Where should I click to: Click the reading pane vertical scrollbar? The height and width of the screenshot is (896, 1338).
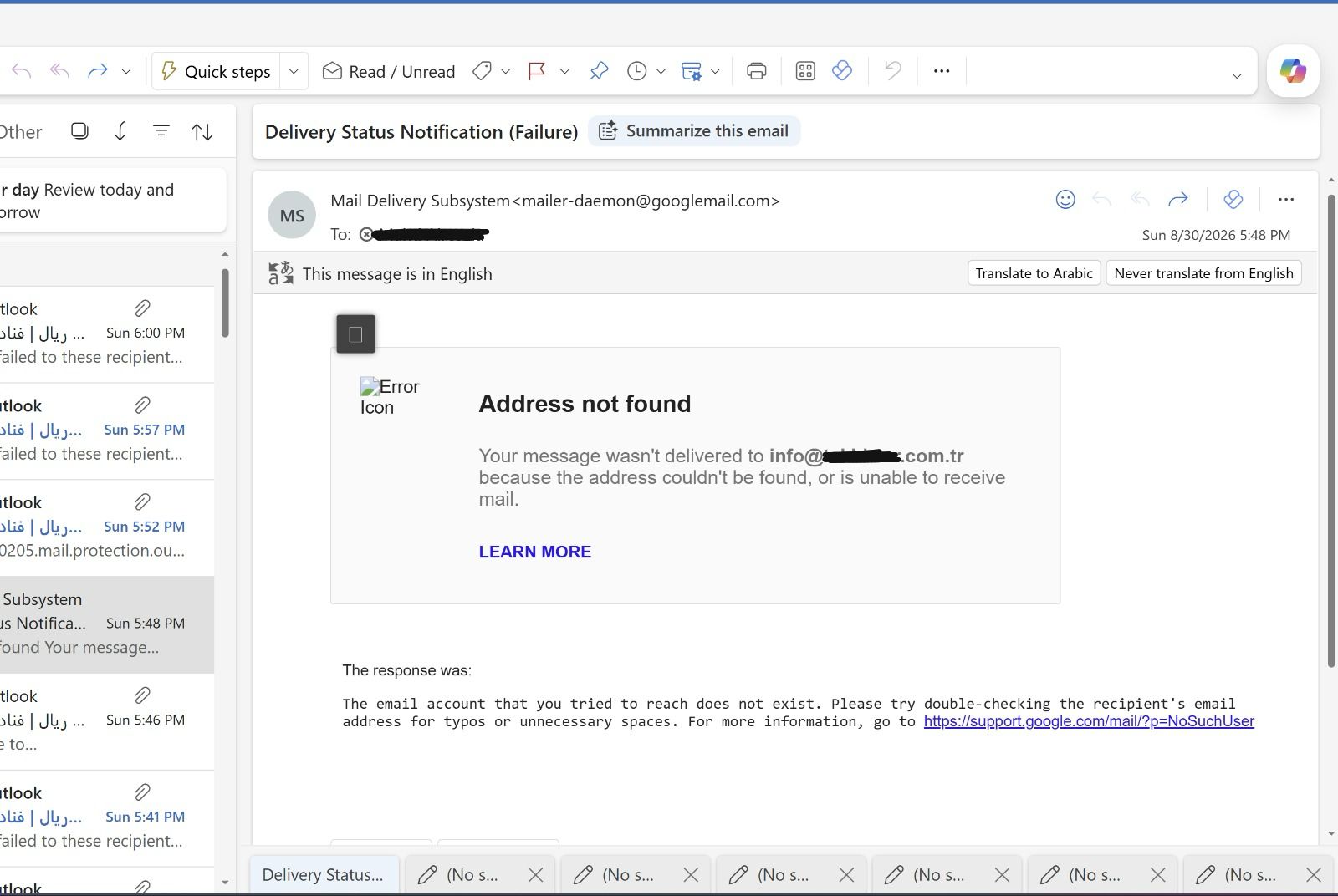(x=1330, y=430)
